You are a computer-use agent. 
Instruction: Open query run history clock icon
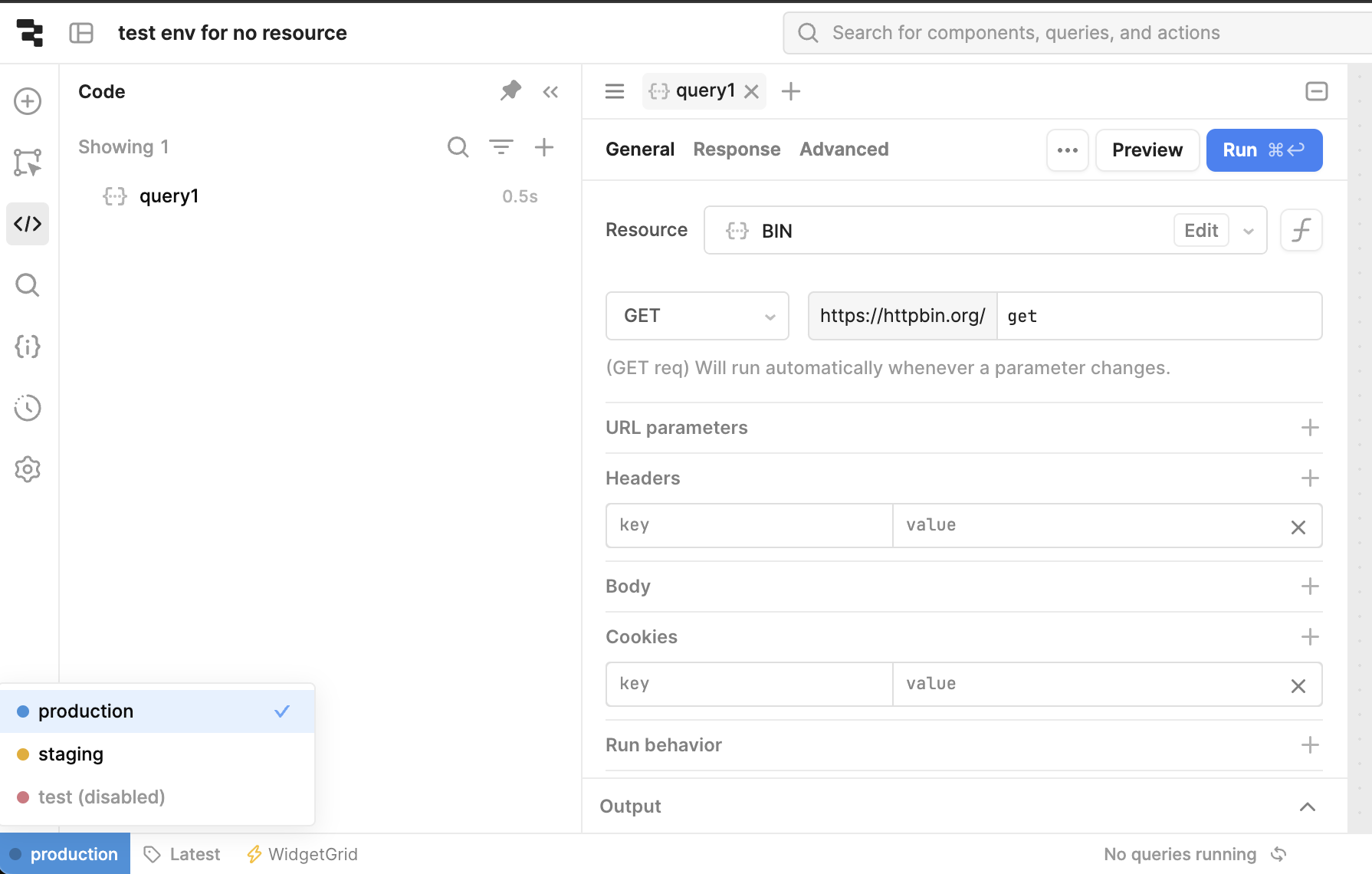tap(28, 408)
